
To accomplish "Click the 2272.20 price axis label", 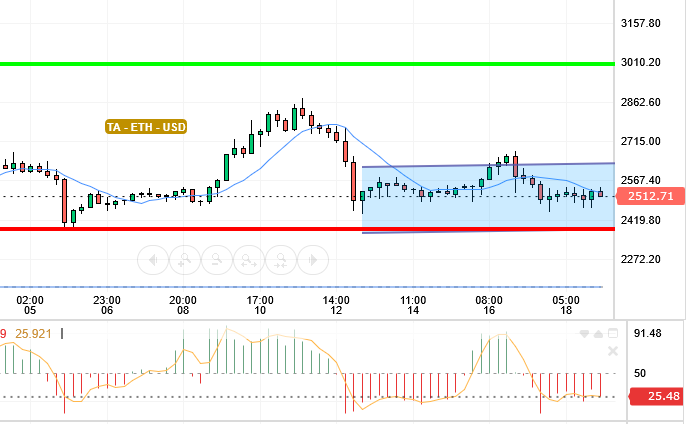I will pyautogui.click(x=640, y=259).
